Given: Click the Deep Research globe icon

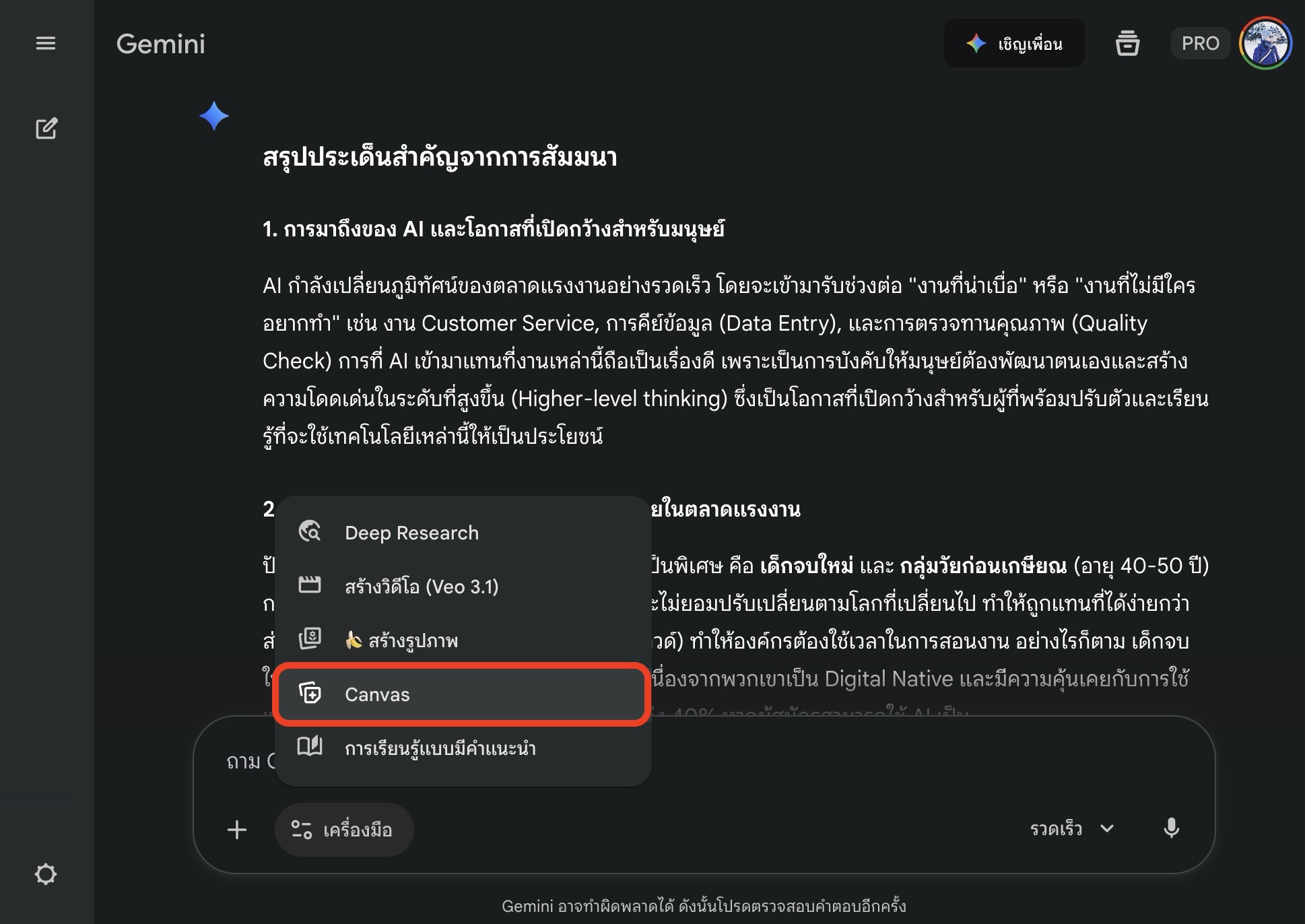Looking at the screenshot, I should 310,532.
